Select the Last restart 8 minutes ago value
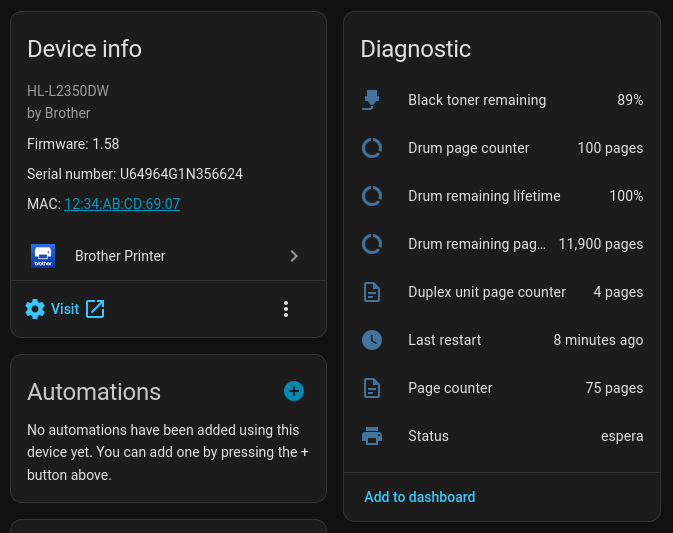Viewport: 673px width, 533px height. [x=598, y=340]
